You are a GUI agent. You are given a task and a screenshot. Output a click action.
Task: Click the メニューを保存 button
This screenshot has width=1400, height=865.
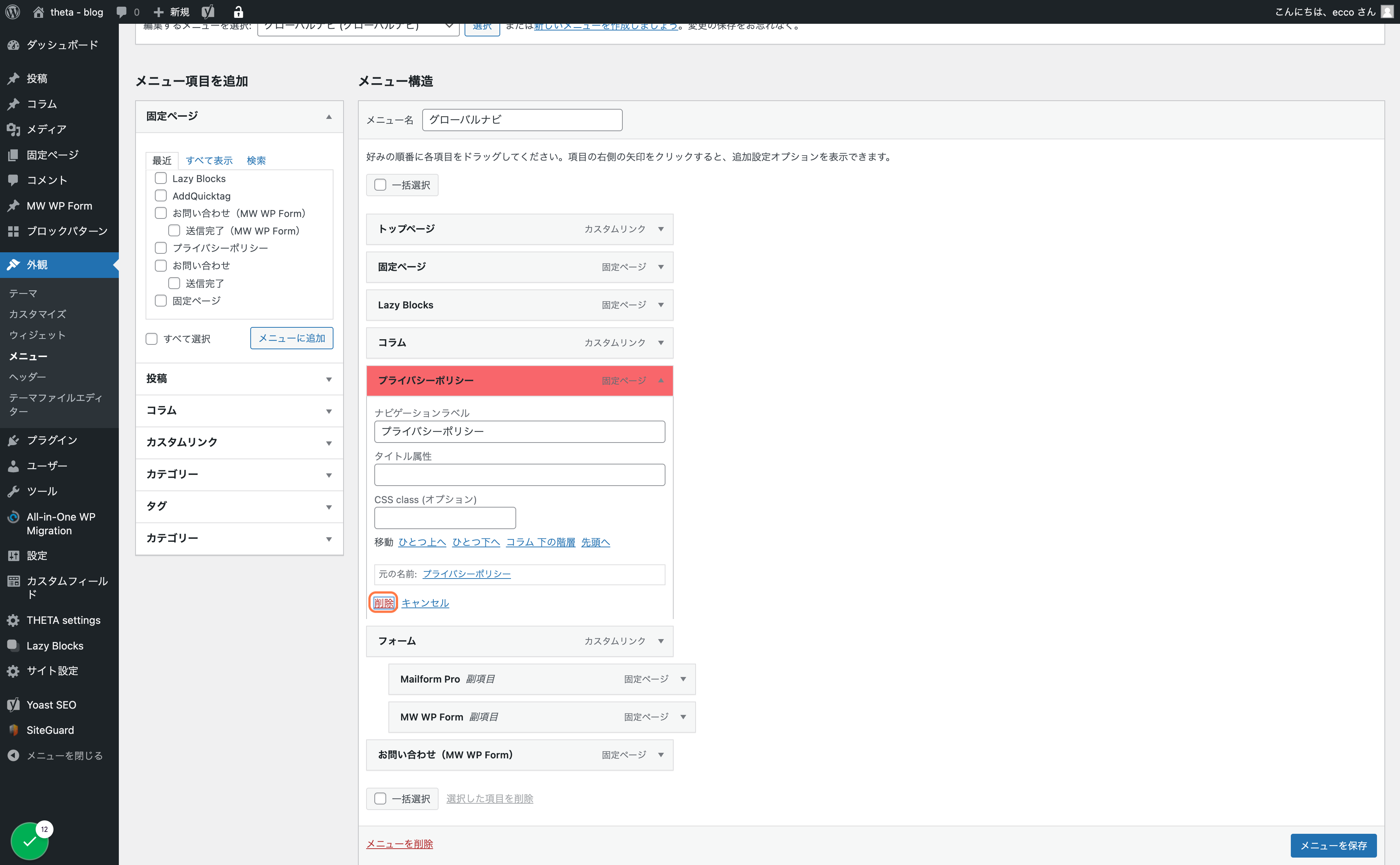point(1333,845)
